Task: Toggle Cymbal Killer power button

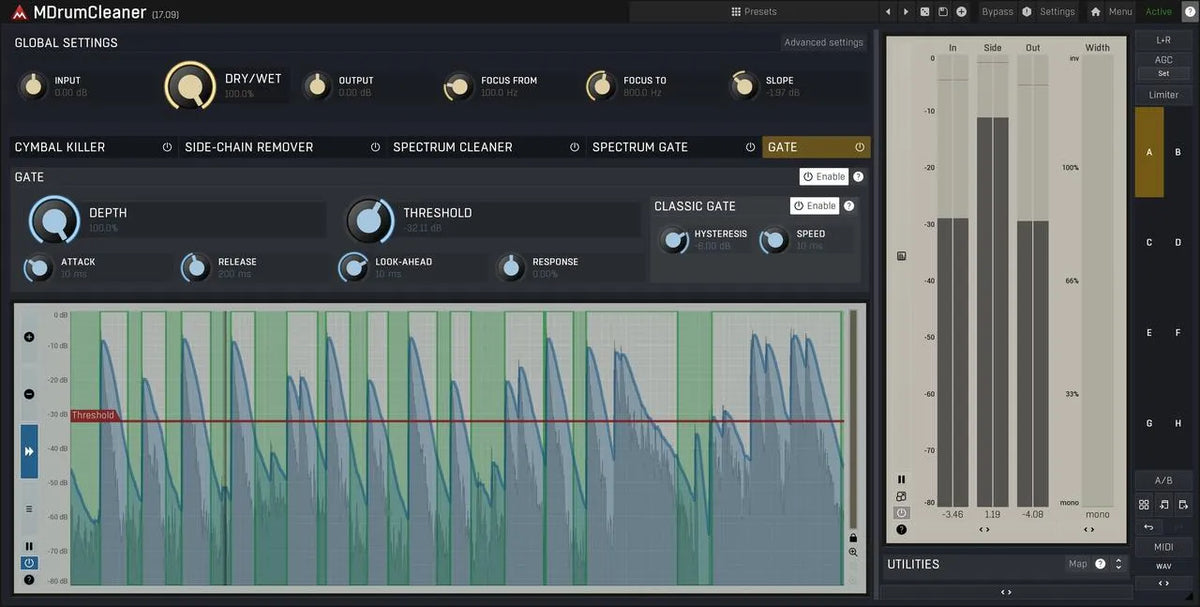Action: [167, 147]
